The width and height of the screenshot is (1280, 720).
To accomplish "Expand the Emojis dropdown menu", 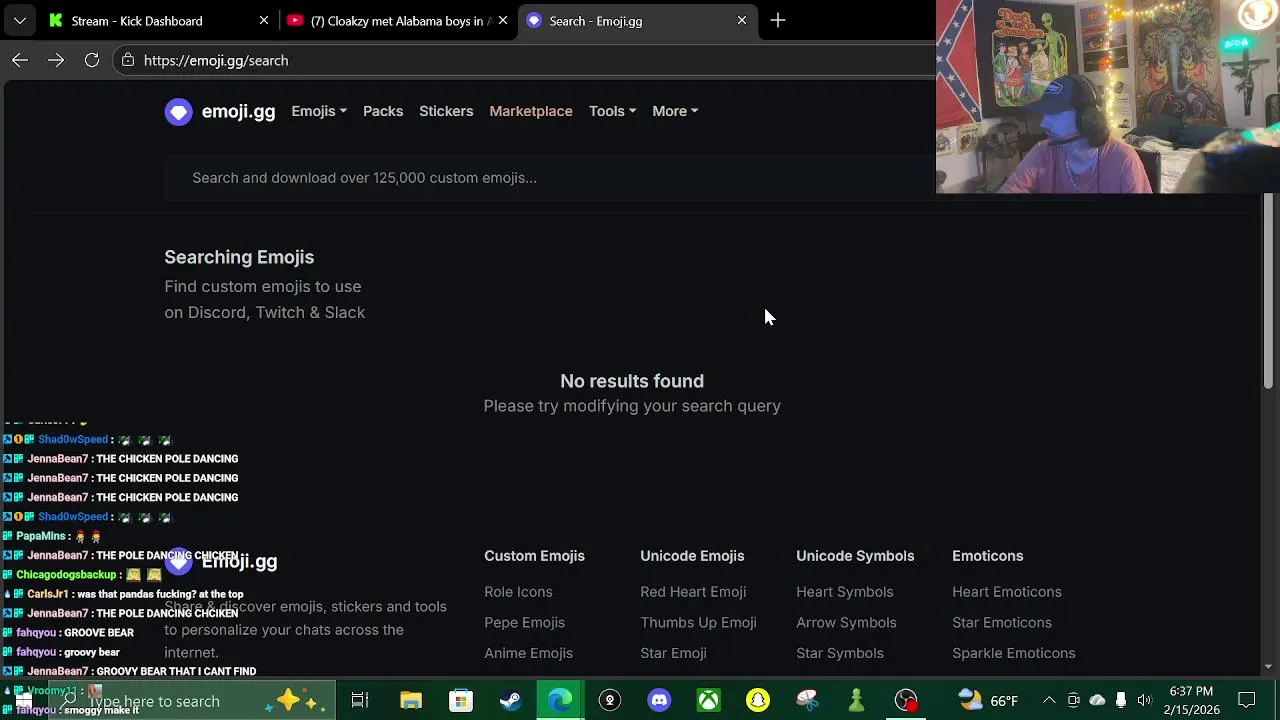I will coord(319,111).
